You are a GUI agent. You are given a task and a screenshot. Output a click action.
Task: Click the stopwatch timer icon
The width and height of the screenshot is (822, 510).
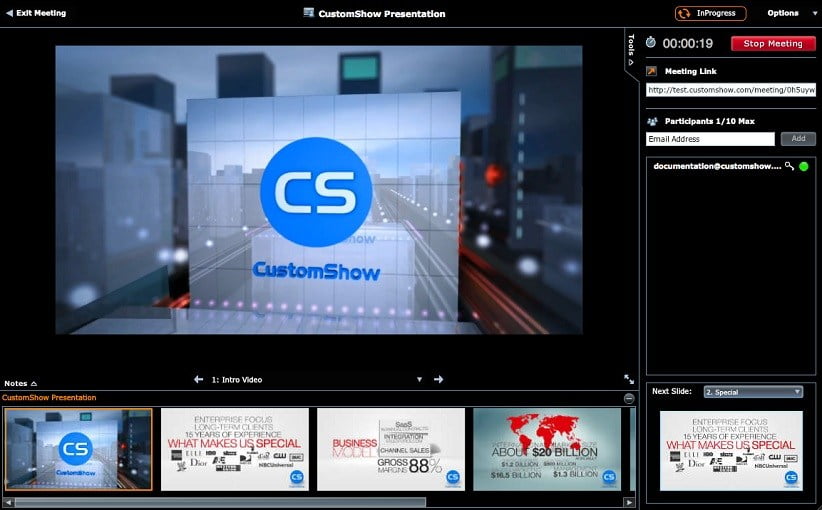tap(651, 42)
